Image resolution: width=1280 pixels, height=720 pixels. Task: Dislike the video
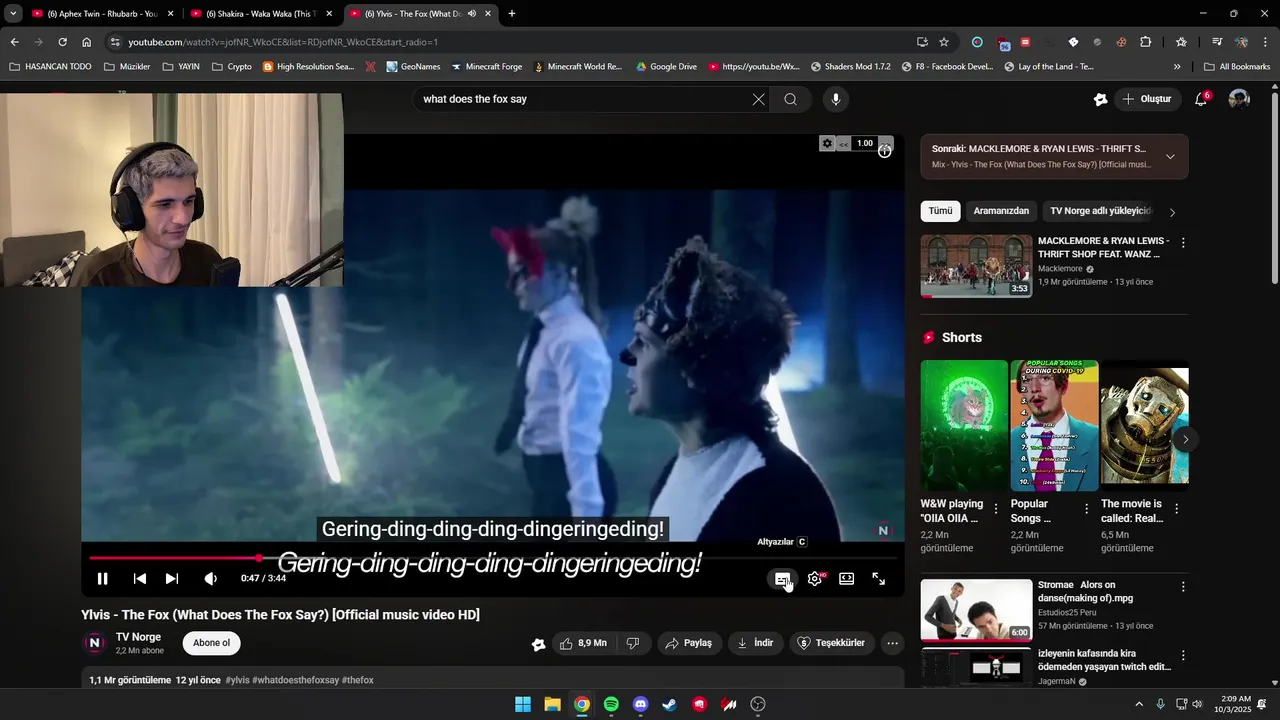[633, 643]
